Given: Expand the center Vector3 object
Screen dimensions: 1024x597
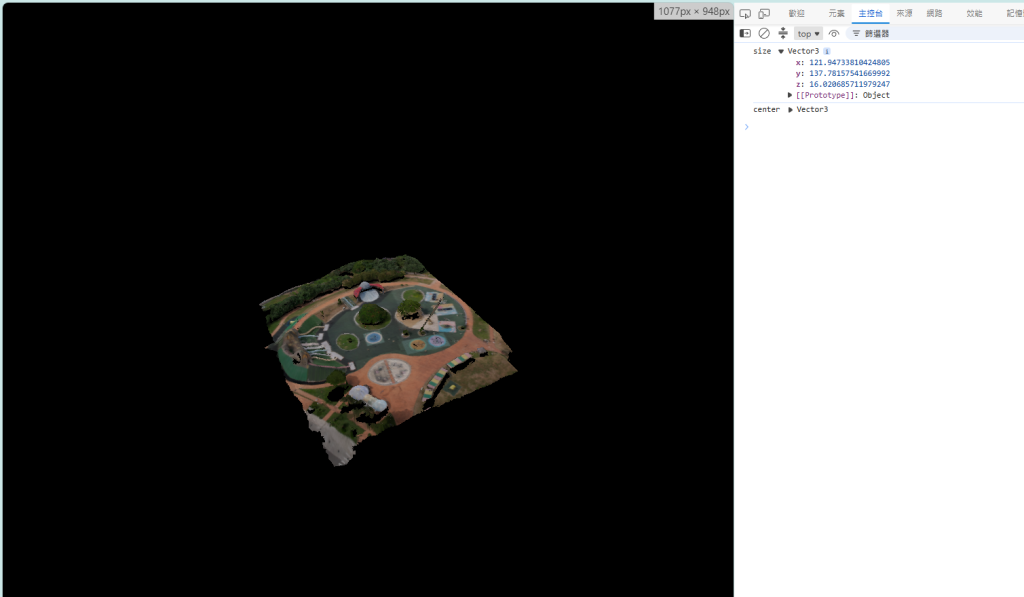Looking at the screenshot, I should click(790, 110).
